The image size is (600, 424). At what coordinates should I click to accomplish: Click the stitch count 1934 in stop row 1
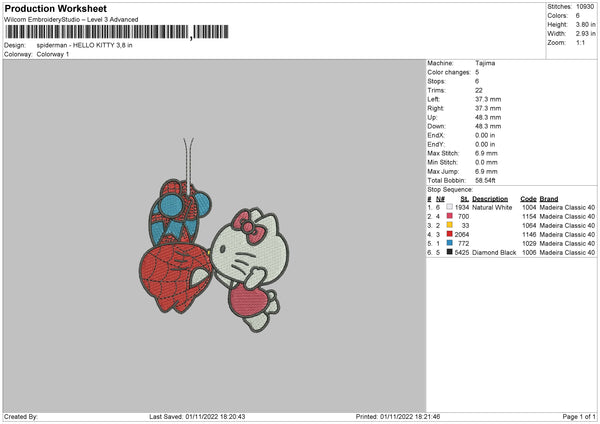pyautogui.click(x=462, y=207)
